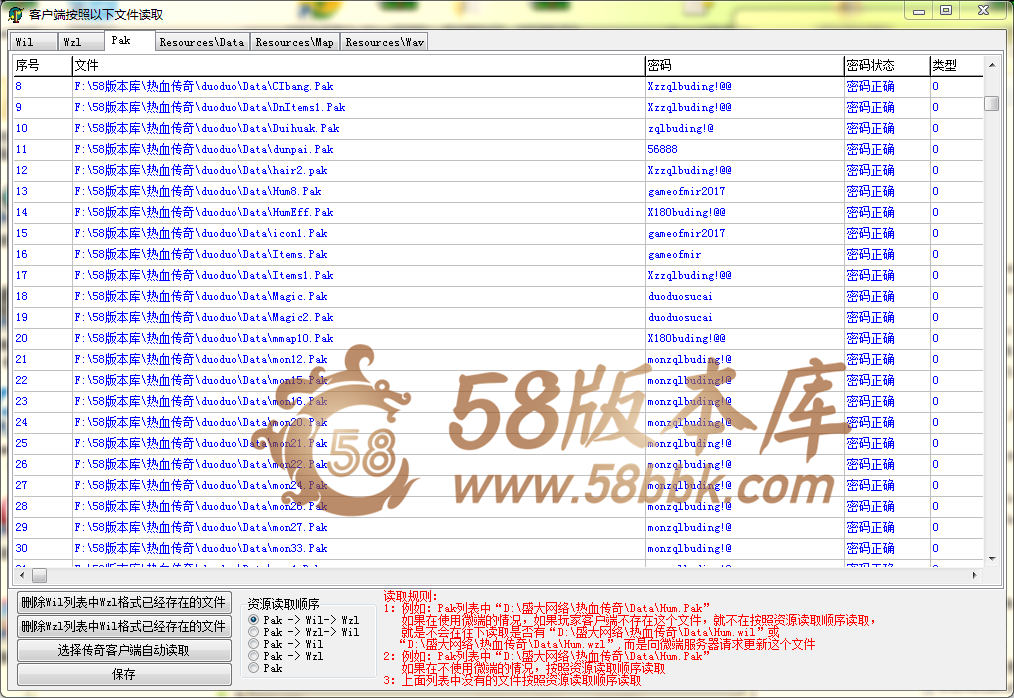Click the 序号 column header
Image resolution: width=1014 pixels, height=698 pixels.
tap(42, 65)
